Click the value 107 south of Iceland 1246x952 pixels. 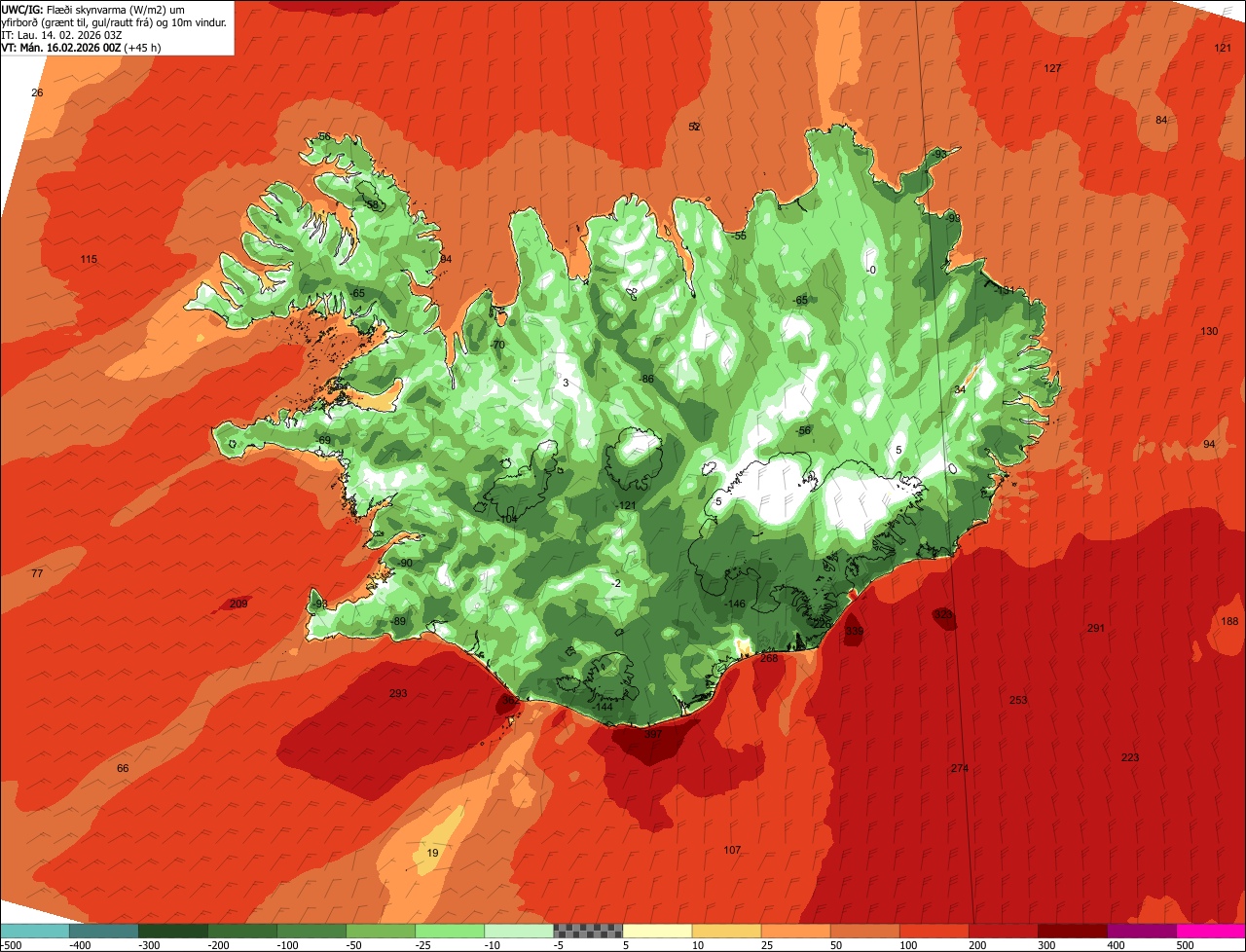tap(732, 850)
